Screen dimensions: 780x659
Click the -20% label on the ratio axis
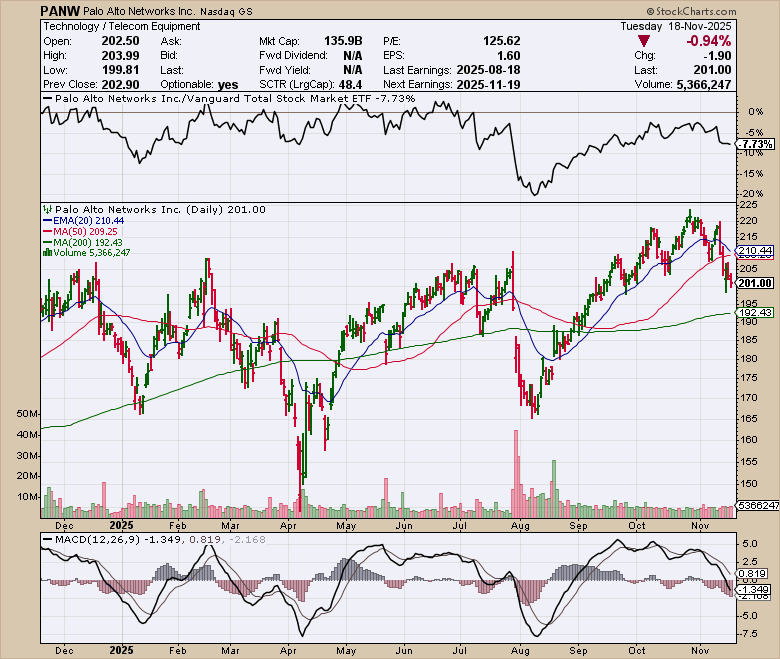pos(753,193)
